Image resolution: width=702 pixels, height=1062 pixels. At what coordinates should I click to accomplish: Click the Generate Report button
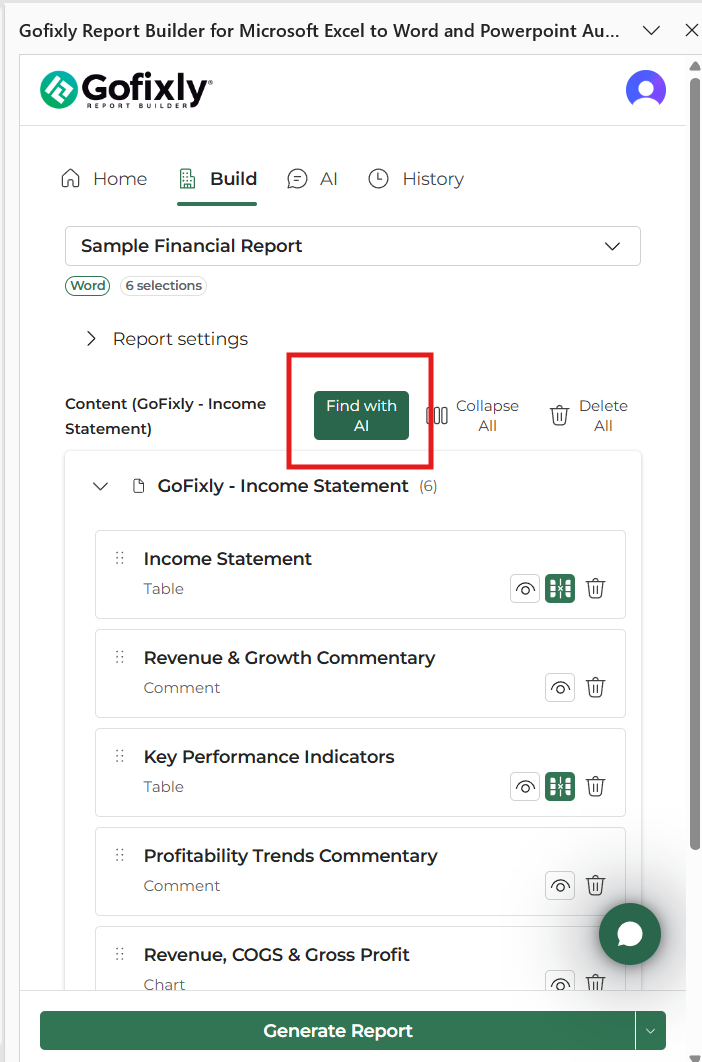point(337,1031)
